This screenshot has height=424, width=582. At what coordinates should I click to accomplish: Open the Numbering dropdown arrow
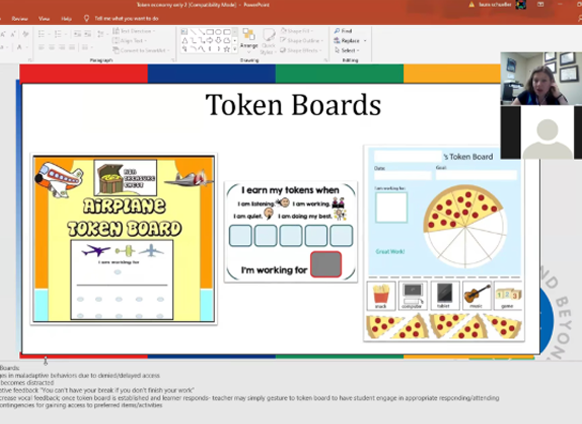click(x=65, y=34)
